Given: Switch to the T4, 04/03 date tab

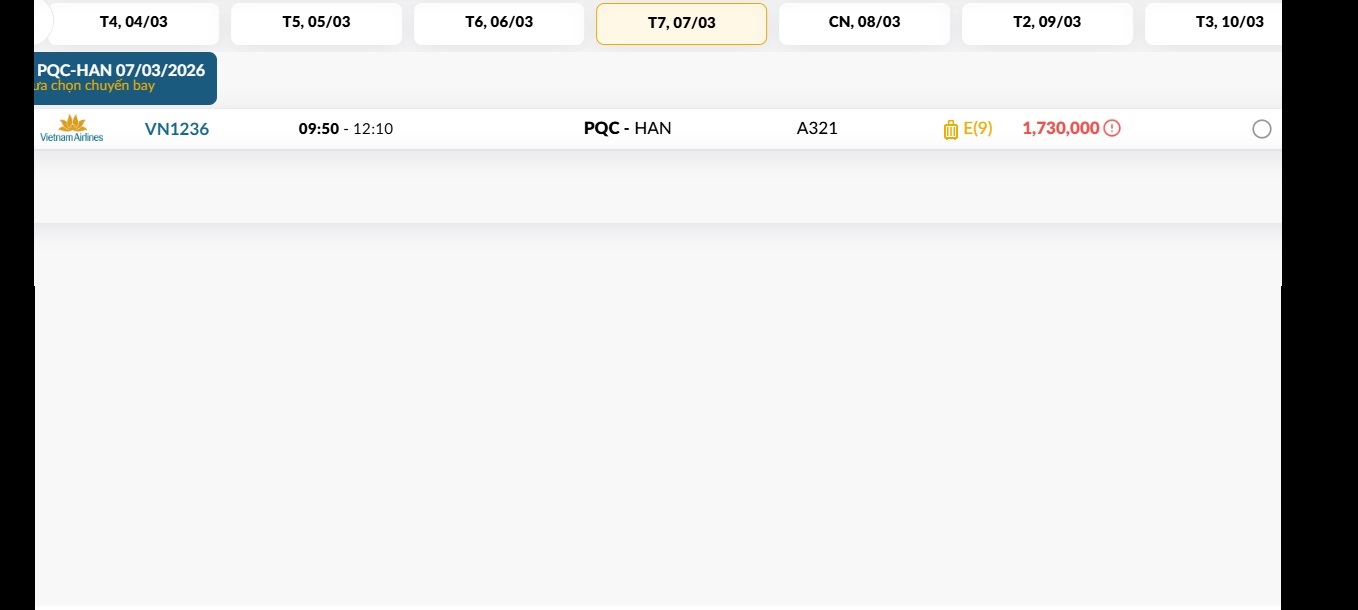Looking at the screenshot, I should (134, 23).
